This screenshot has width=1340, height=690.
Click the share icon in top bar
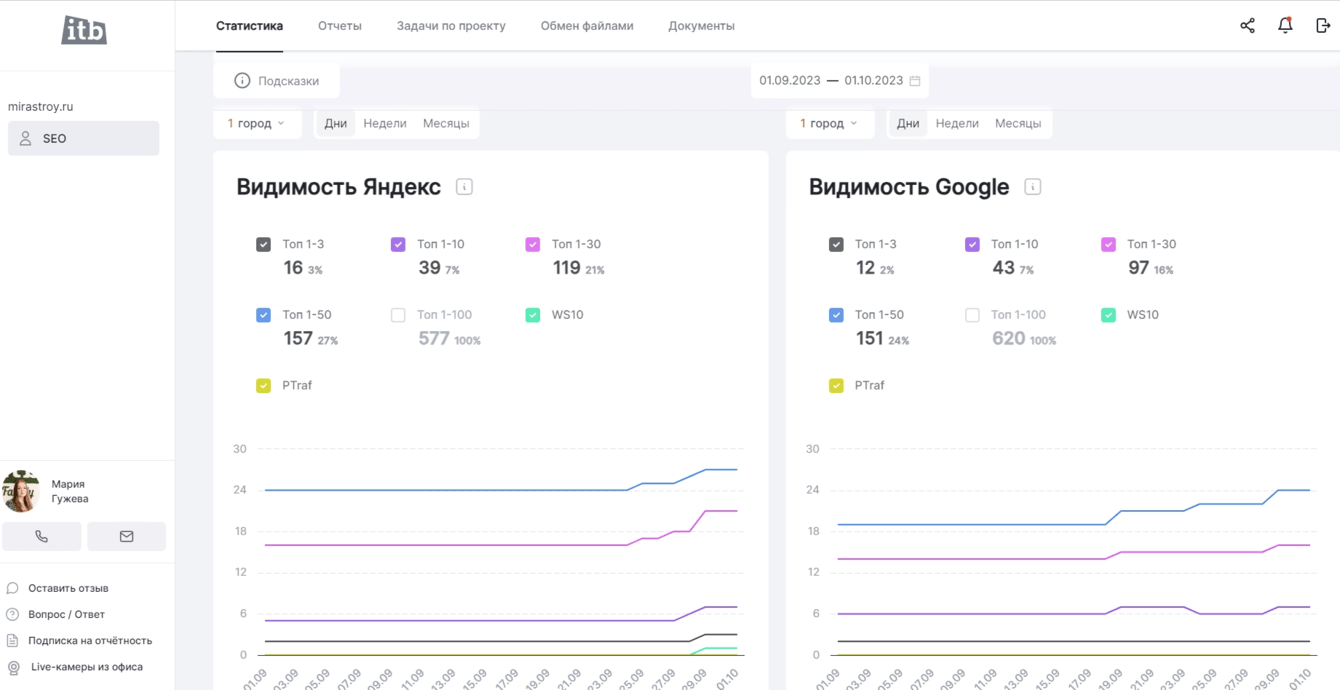pos(1247,26)
